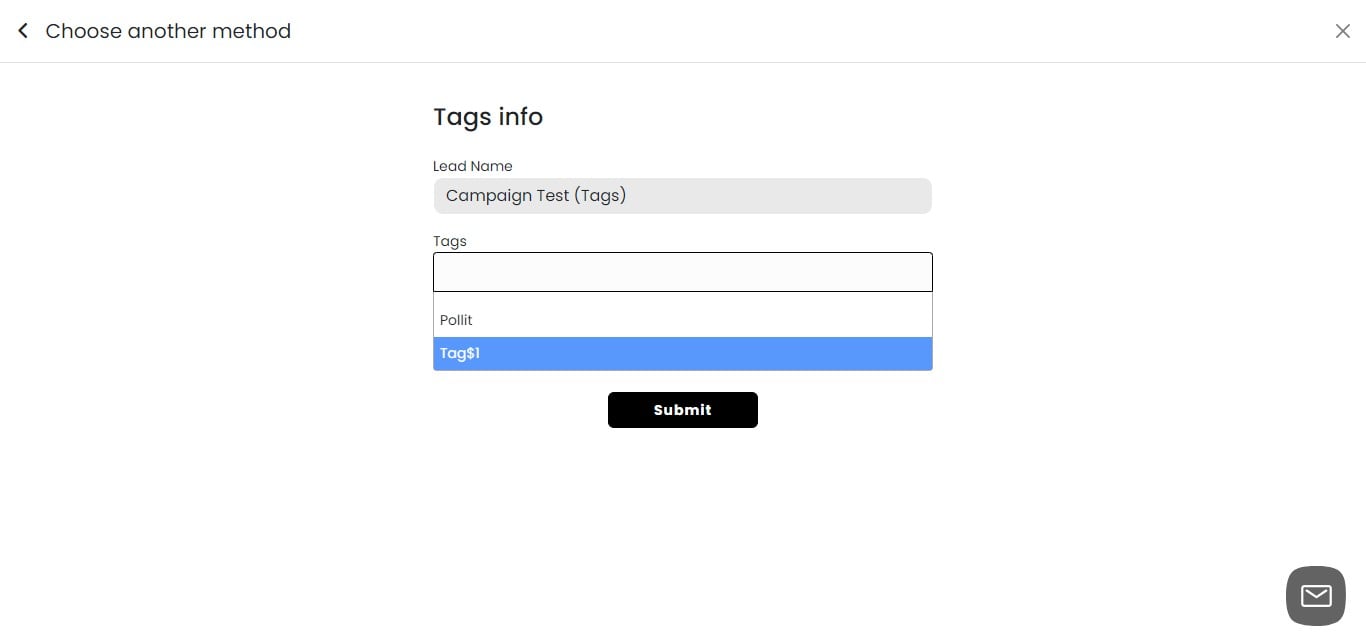Select the left-chevron beside Choose another method

click(x=22, y=30)
